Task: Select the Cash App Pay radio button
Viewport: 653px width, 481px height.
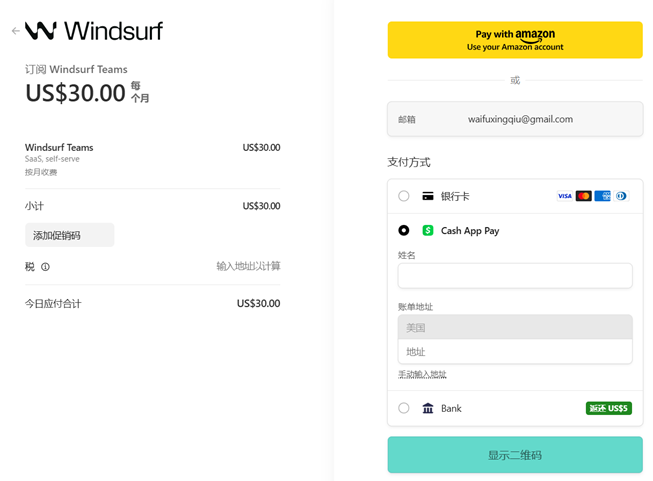Action: (404, 230)
